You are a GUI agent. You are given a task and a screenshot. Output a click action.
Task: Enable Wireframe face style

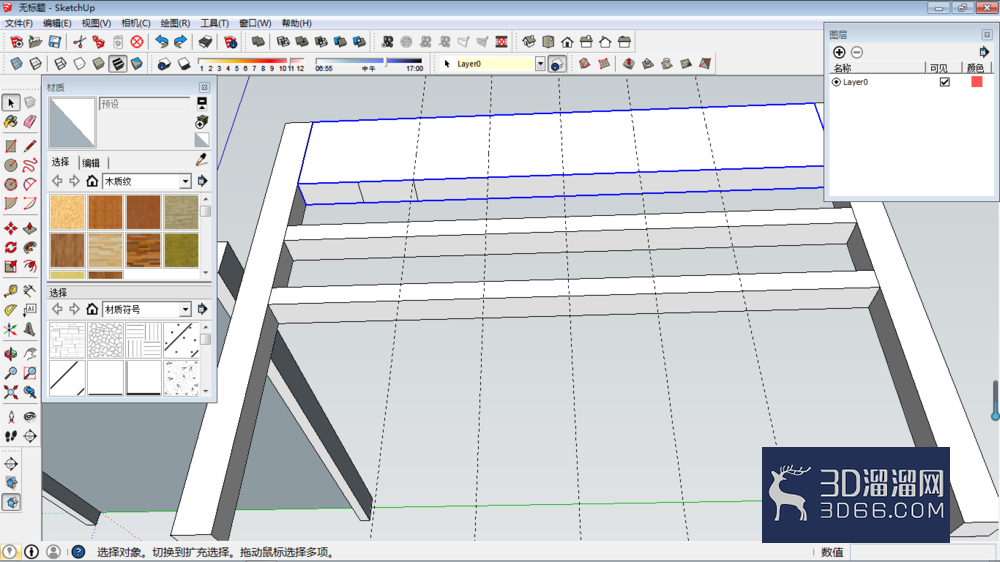tap(60, 63)
